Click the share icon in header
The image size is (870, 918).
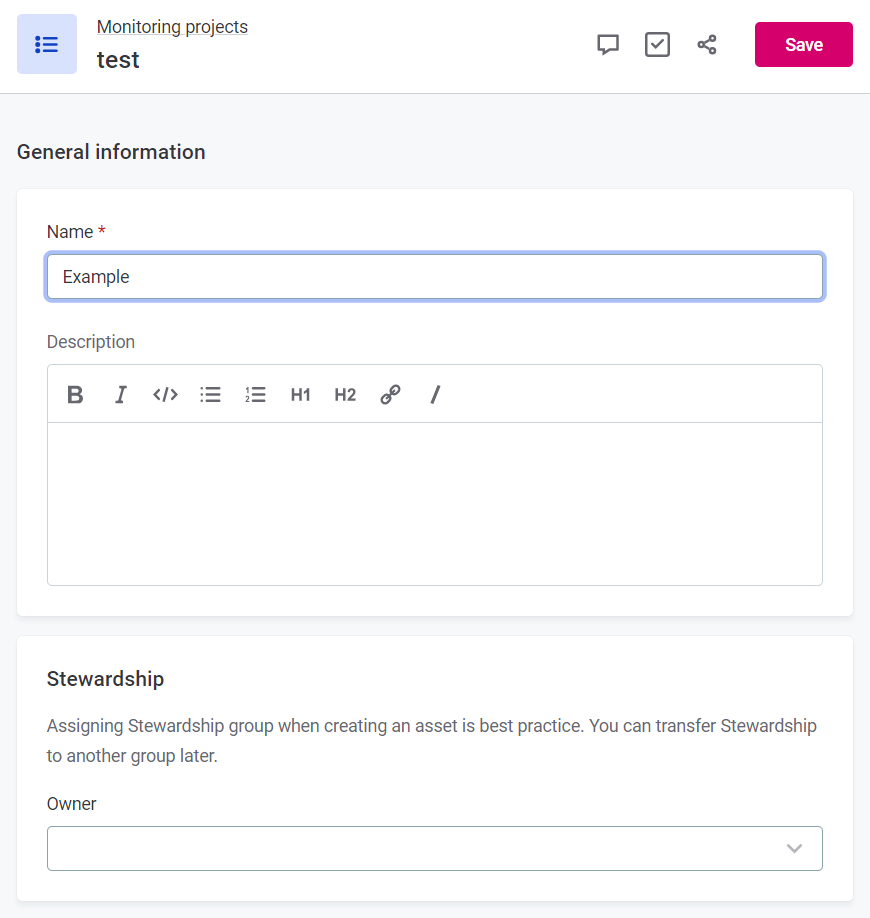point(707,45)
